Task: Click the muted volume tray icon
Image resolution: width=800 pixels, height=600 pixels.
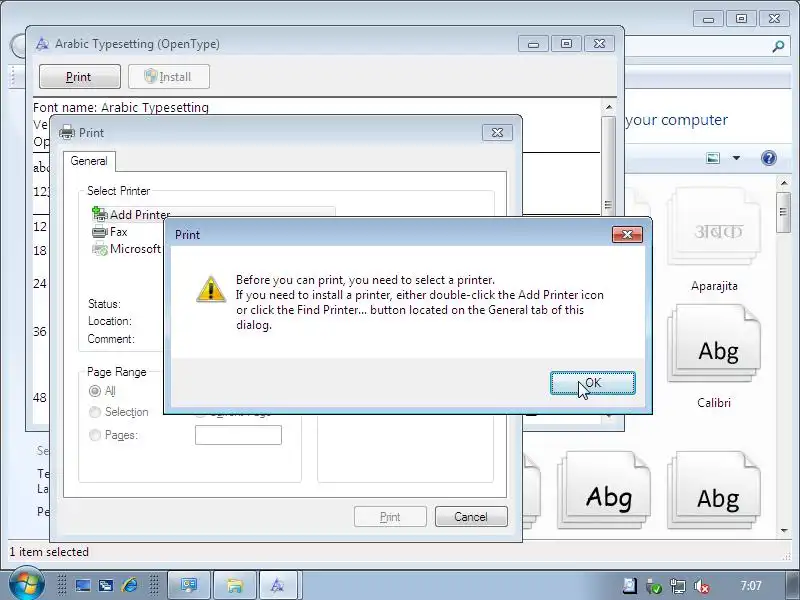Action: tap(702, 586)
